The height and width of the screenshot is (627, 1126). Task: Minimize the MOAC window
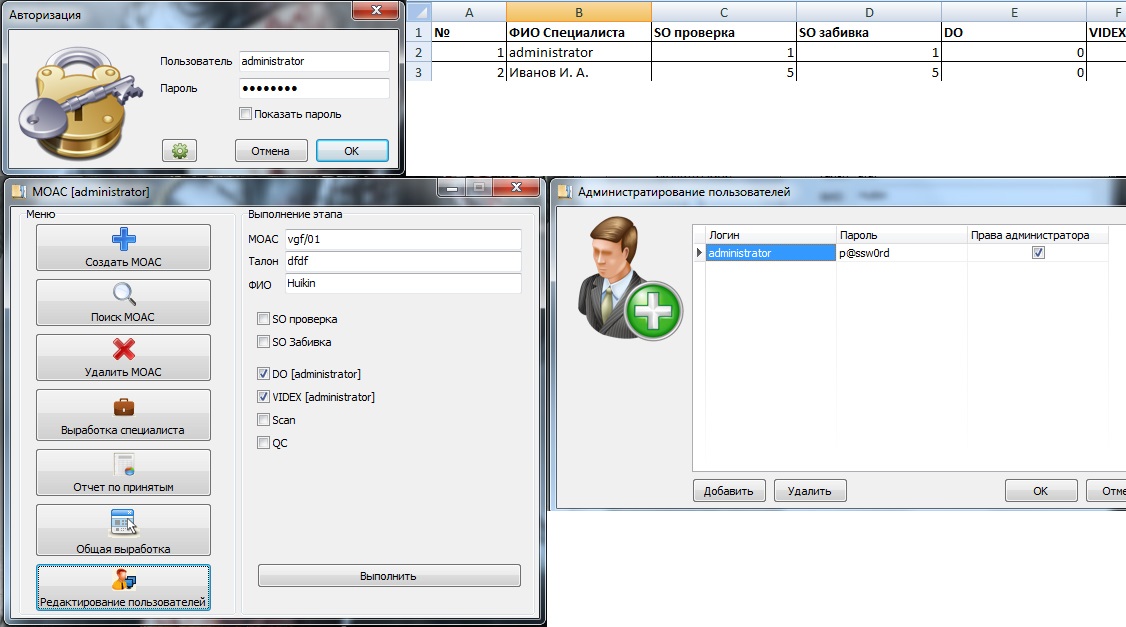pos(452,188)
